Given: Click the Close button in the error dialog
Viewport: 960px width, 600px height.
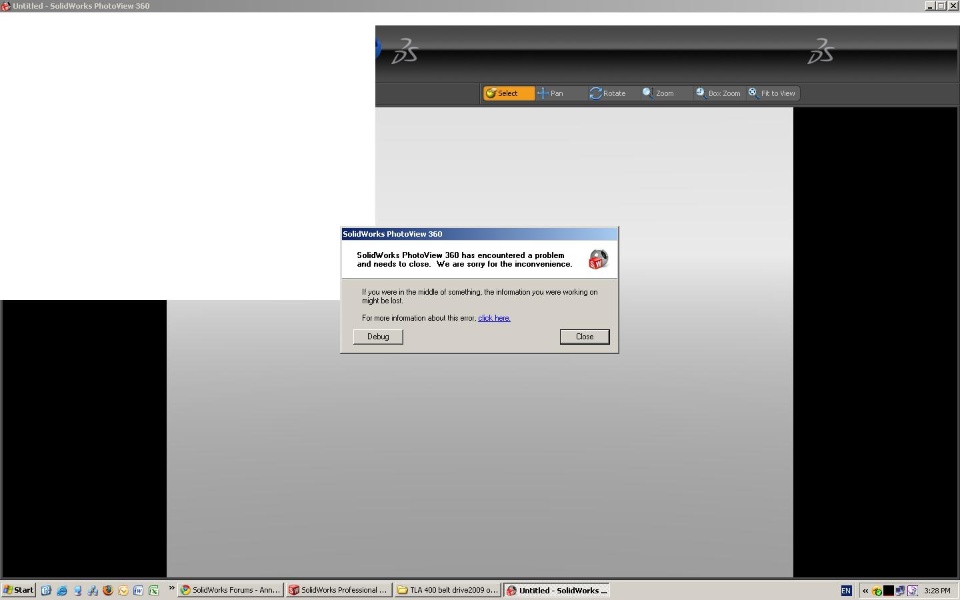Looking at the screenshot, I should point(585,337).
